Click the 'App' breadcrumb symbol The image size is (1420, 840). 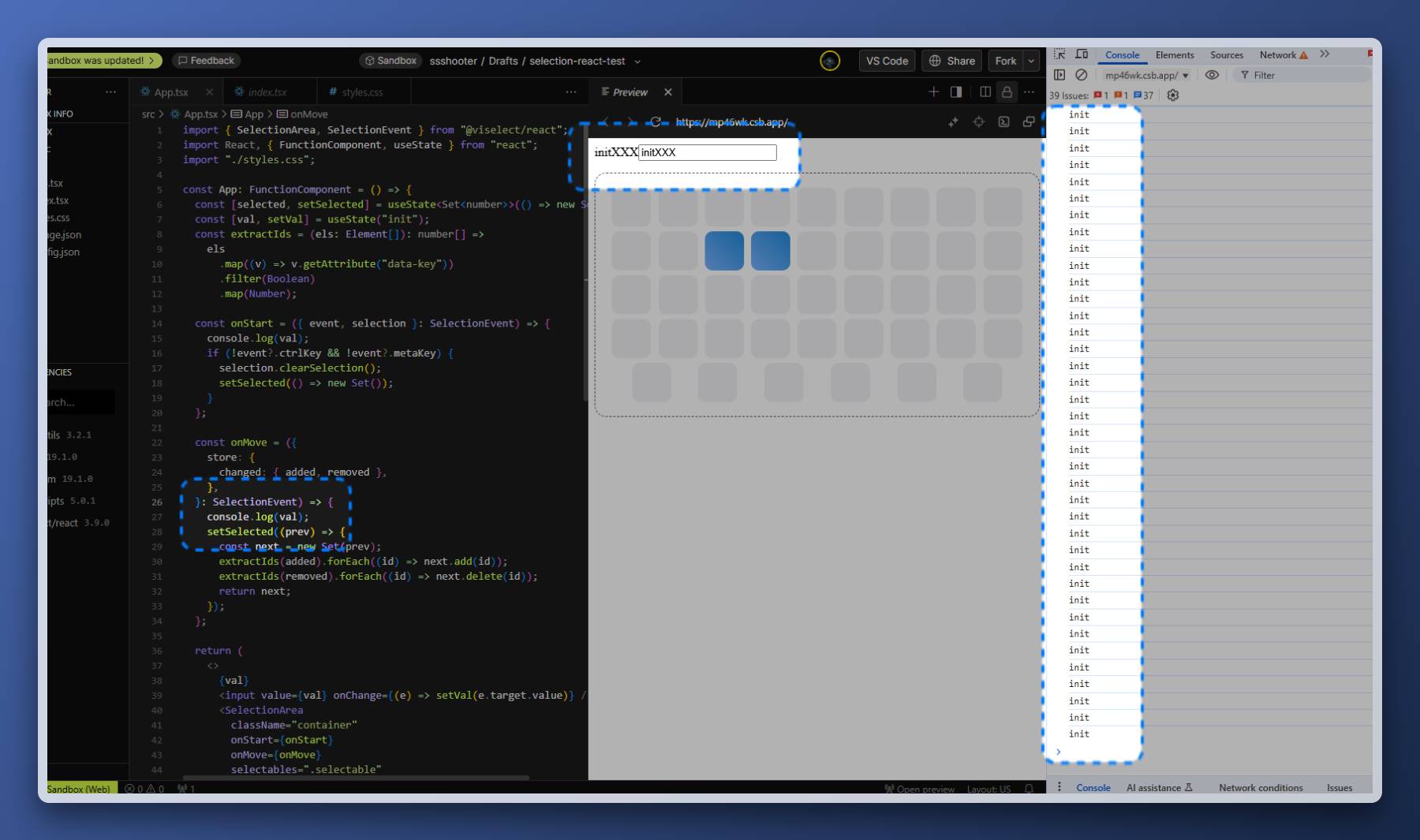(x=248, y=114)
